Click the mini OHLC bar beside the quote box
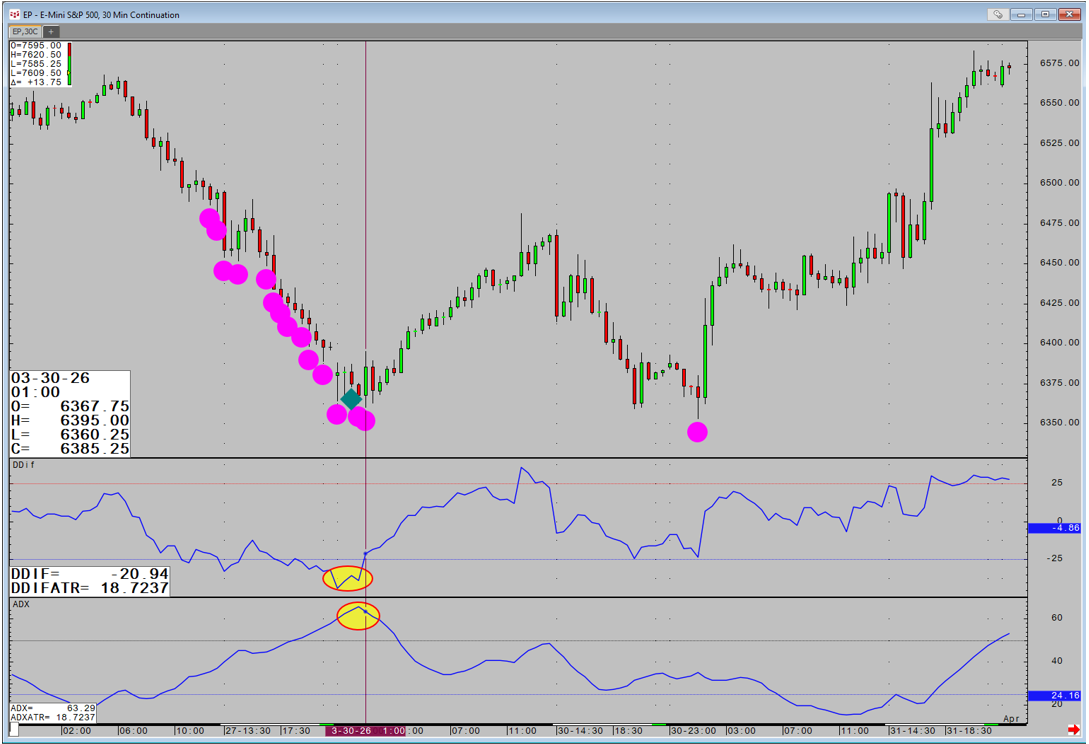The height and width of the screenshot is (744, 1089). click(69, 63)
